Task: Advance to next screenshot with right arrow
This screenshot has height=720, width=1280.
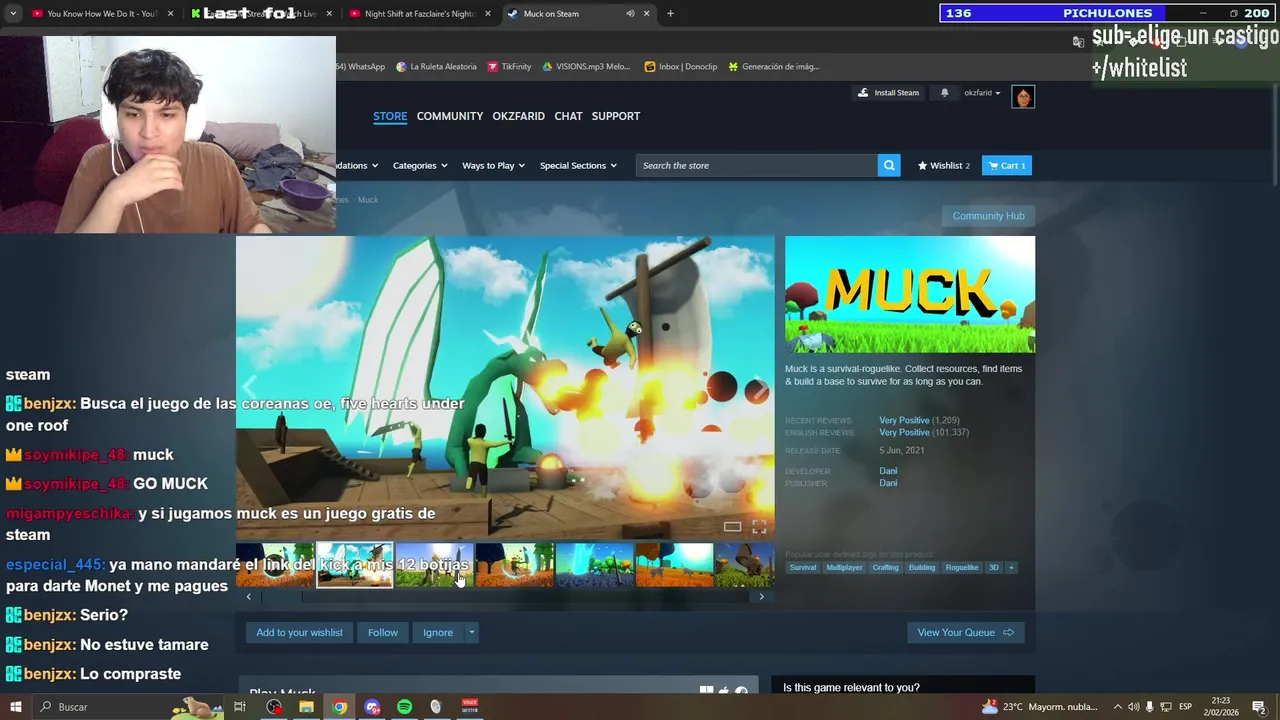Action: [760, 388]
